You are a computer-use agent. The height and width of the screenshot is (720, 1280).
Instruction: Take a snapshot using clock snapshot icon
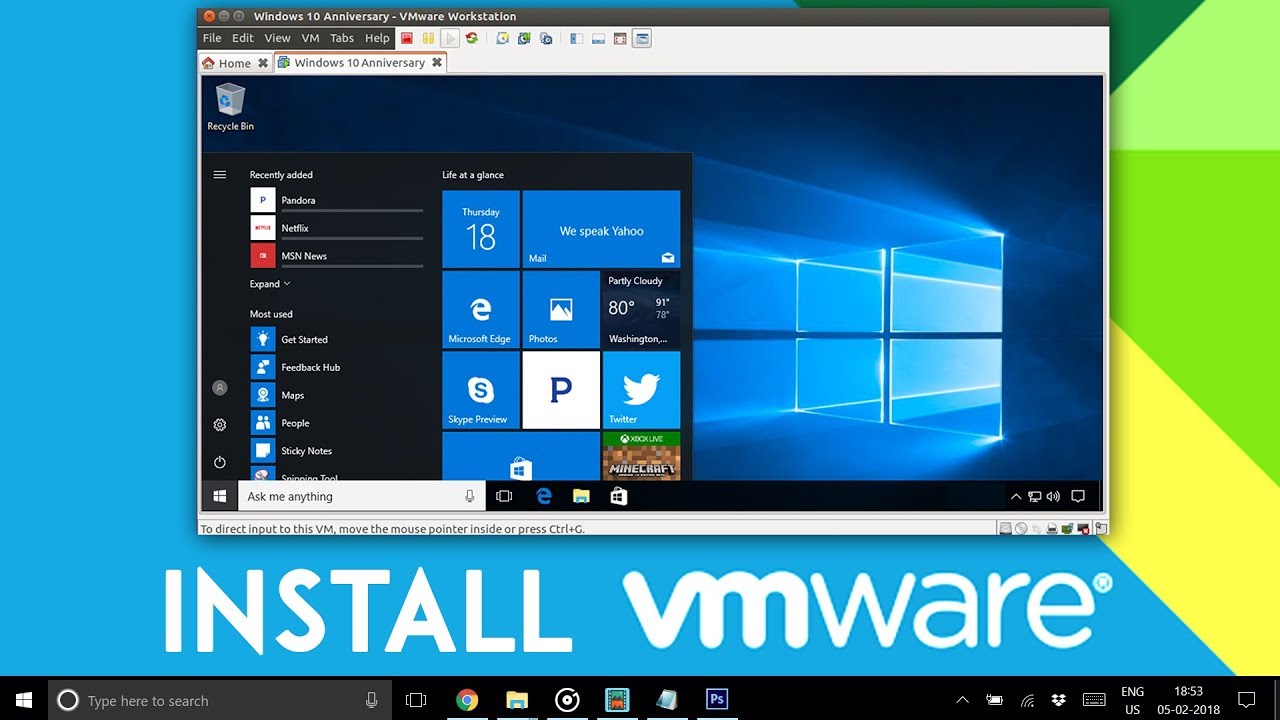coord(503,38)
